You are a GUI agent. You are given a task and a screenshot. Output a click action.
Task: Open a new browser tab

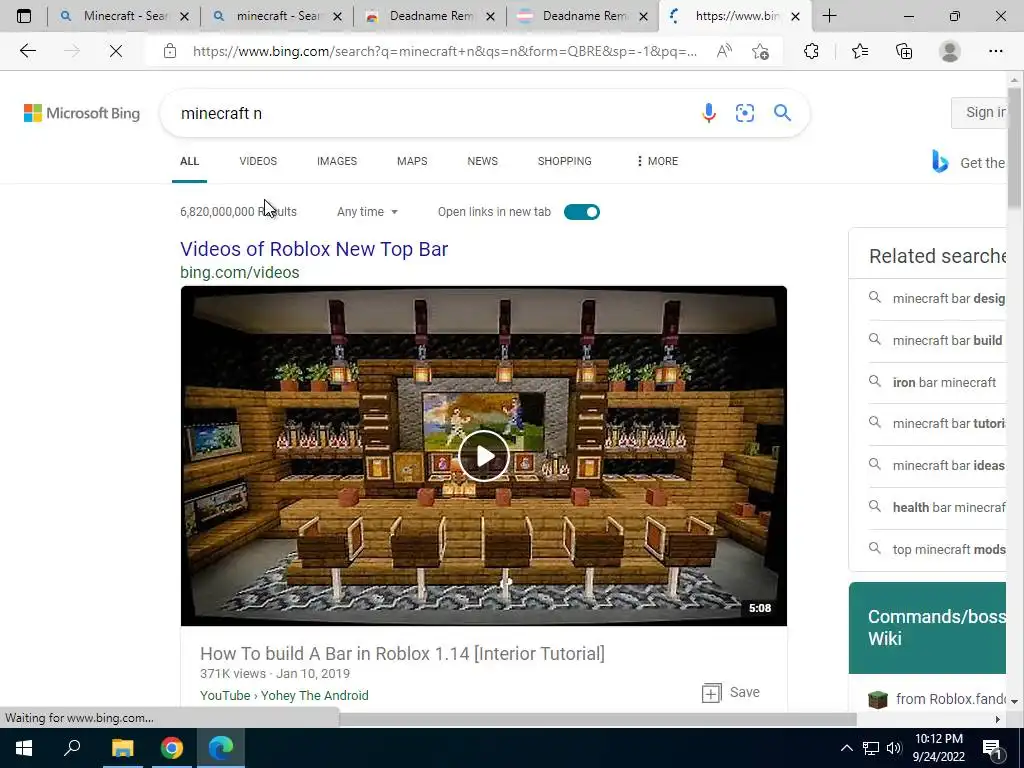(x=829, y=16)
